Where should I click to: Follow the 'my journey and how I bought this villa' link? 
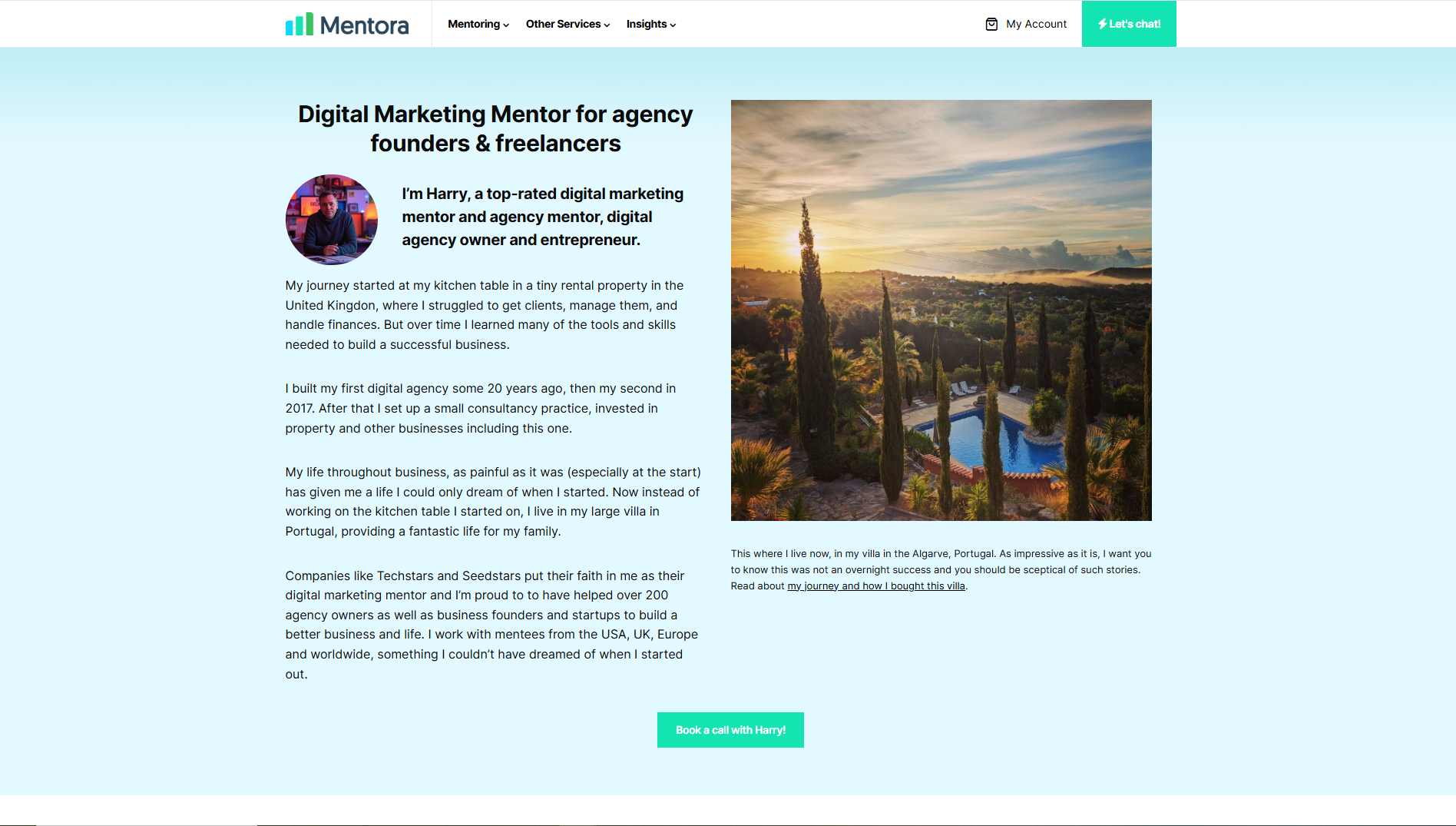876,585
